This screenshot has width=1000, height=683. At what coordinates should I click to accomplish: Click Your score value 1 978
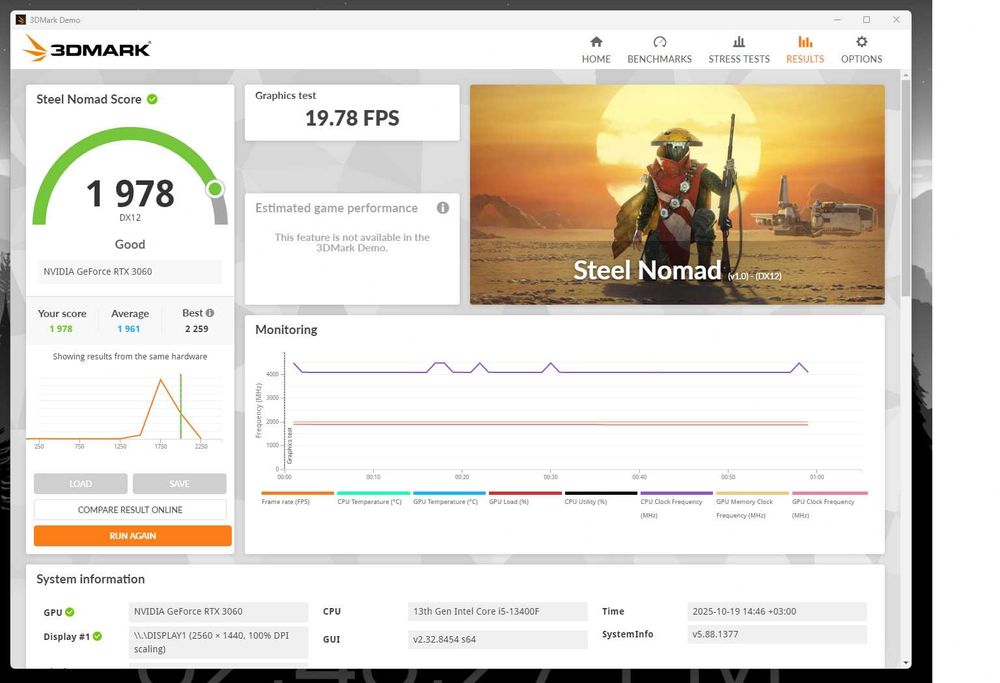coord(61,329)
